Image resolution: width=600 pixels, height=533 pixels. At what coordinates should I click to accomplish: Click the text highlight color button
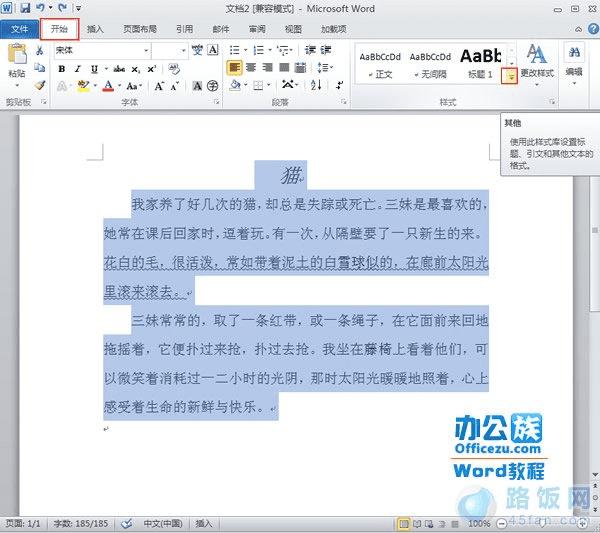click(x=83, y=86)
